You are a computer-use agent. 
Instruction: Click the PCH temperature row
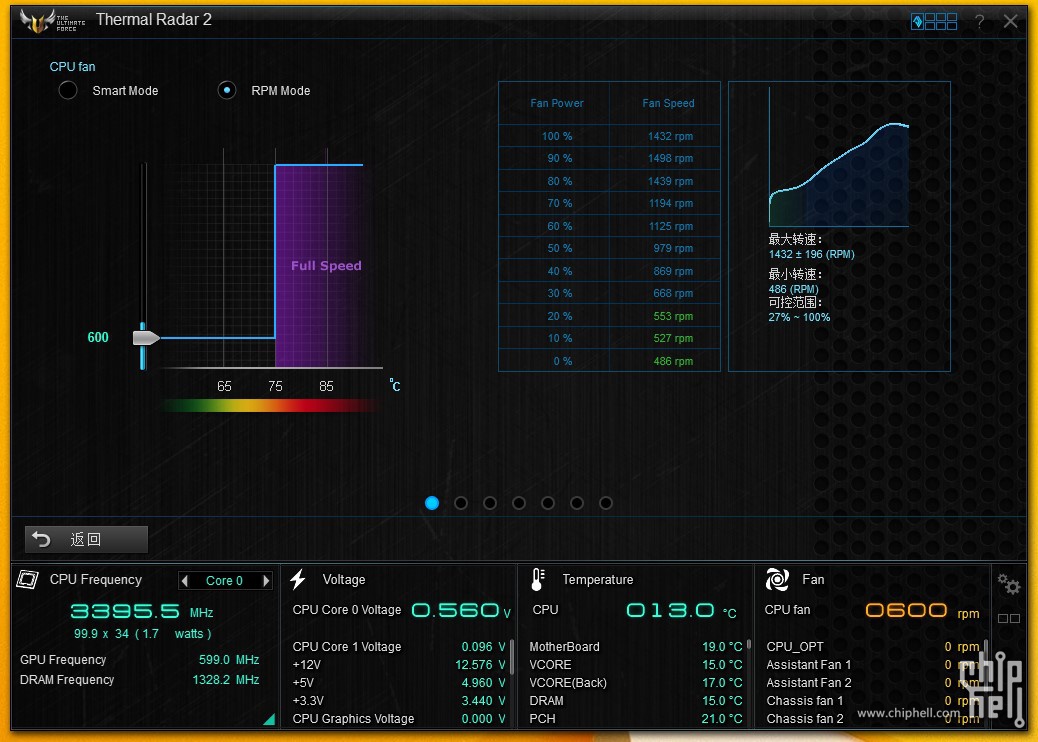coord(636,719)
